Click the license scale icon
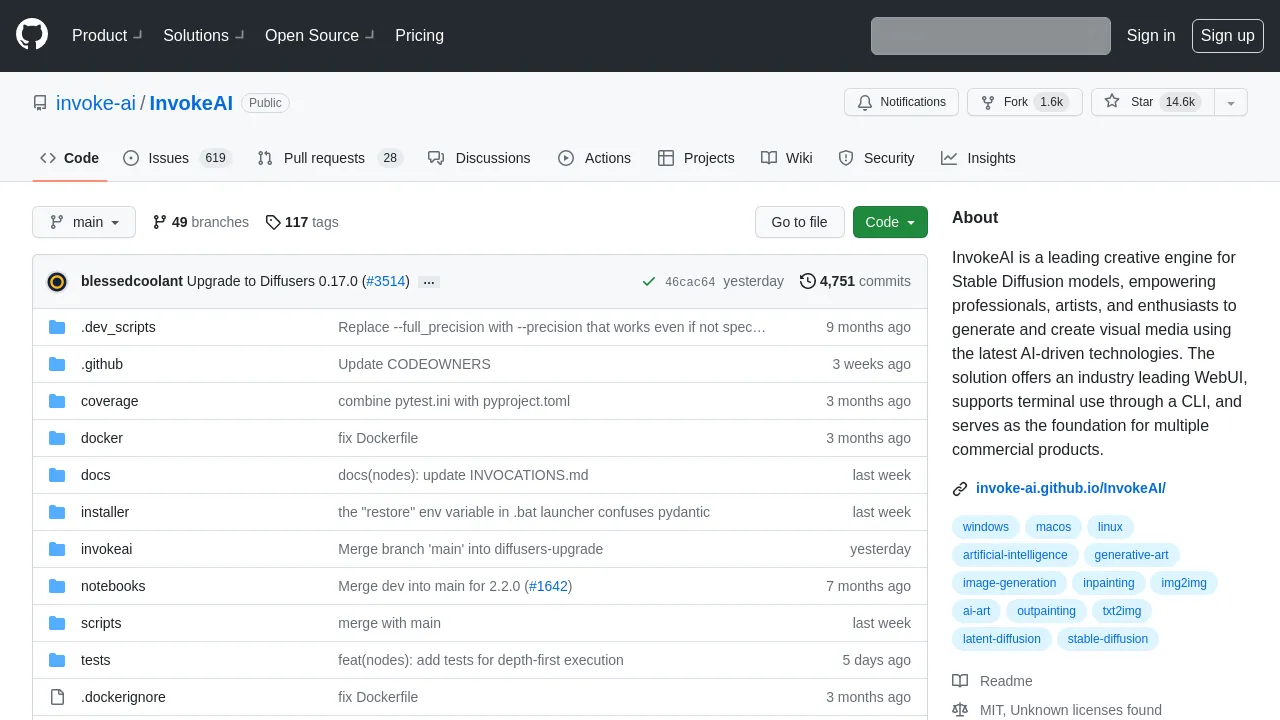The width and height of the screenshot is (1280, 720). [x=960, y=710]
